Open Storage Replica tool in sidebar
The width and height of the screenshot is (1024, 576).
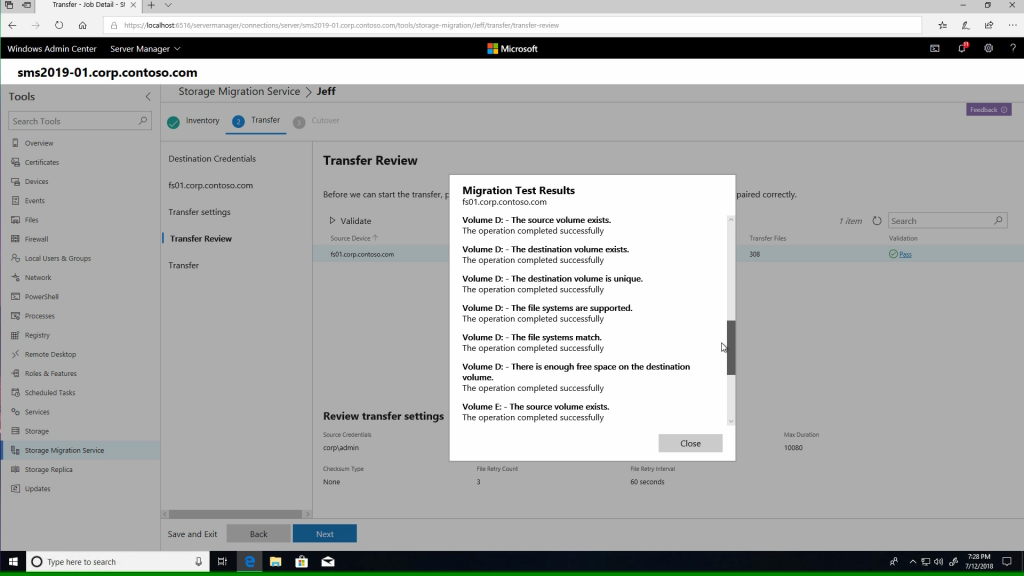coord(49,469)
